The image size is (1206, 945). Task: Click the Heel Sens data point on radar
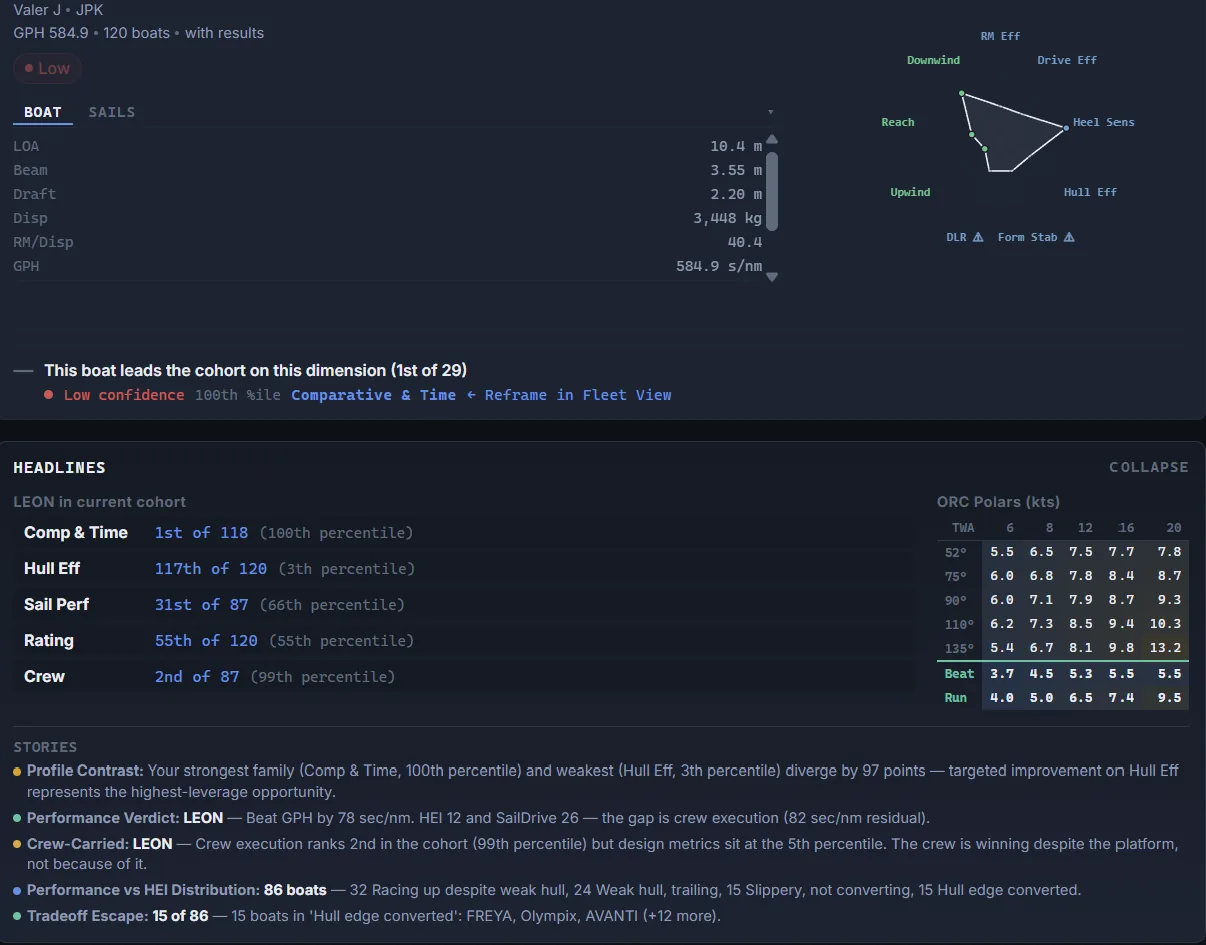pos(1066,127)
